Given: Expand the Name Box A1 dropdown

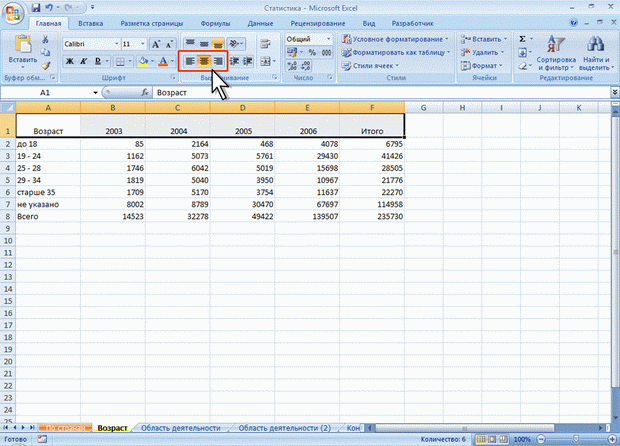Looking at the screenshot, I should point(95,93).
